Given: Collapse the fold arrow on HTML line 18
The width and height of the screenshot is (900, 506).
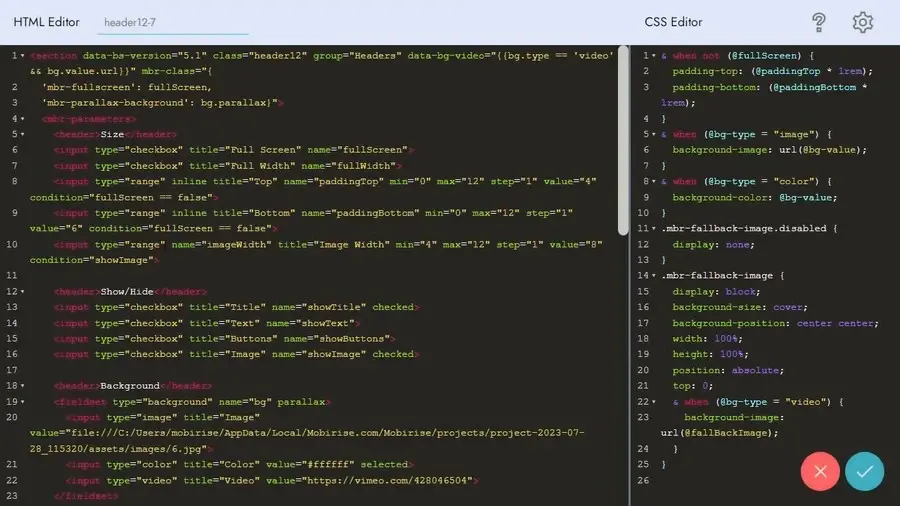Looking at the screenshot, I should point(22,386).
